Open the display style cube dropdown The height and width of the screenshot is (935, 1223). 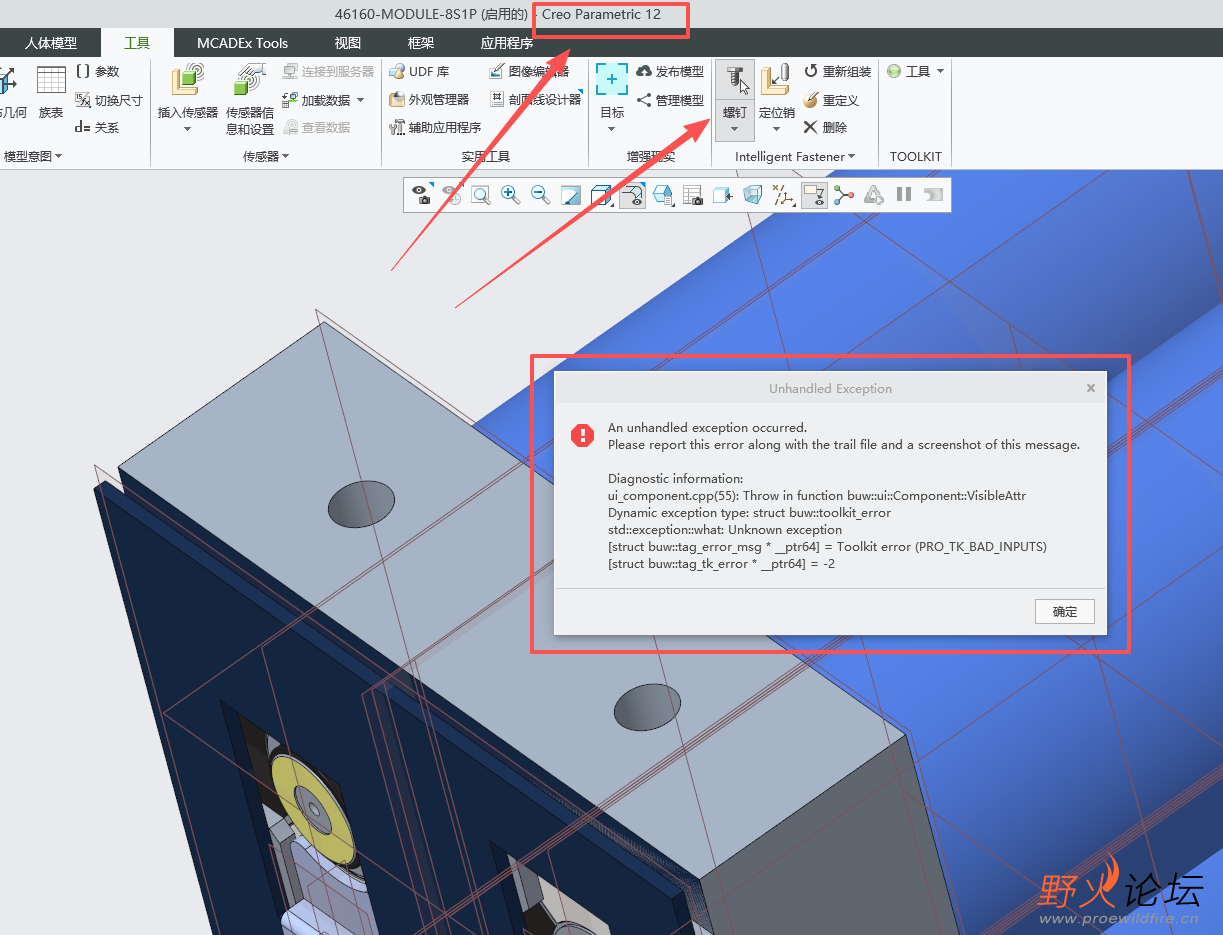602,195
